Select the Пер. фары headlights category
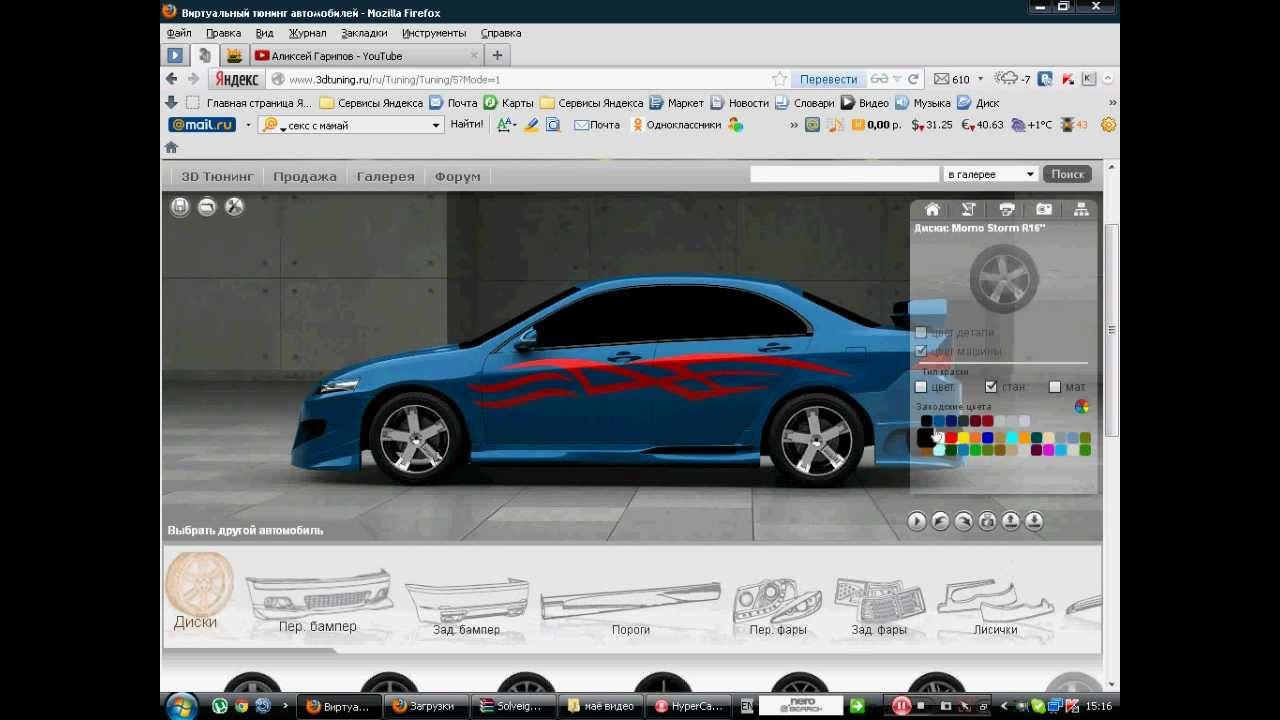Image resolution: width=1280 pixels, height=720 pixels. tap(778, 606)
